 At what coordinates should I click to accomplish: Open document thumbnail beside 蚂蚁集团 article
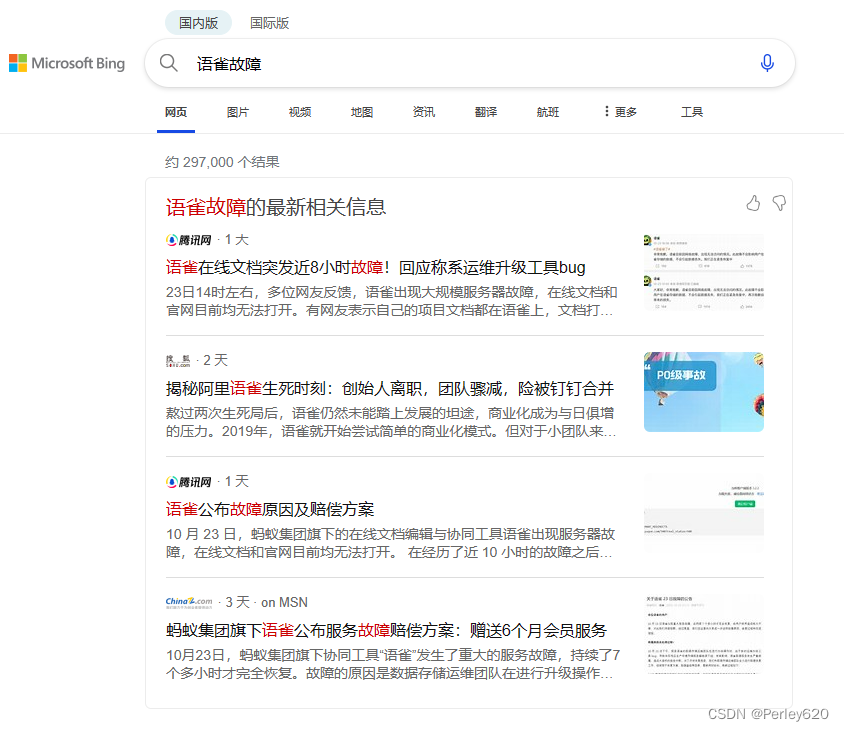coord(704,634)
